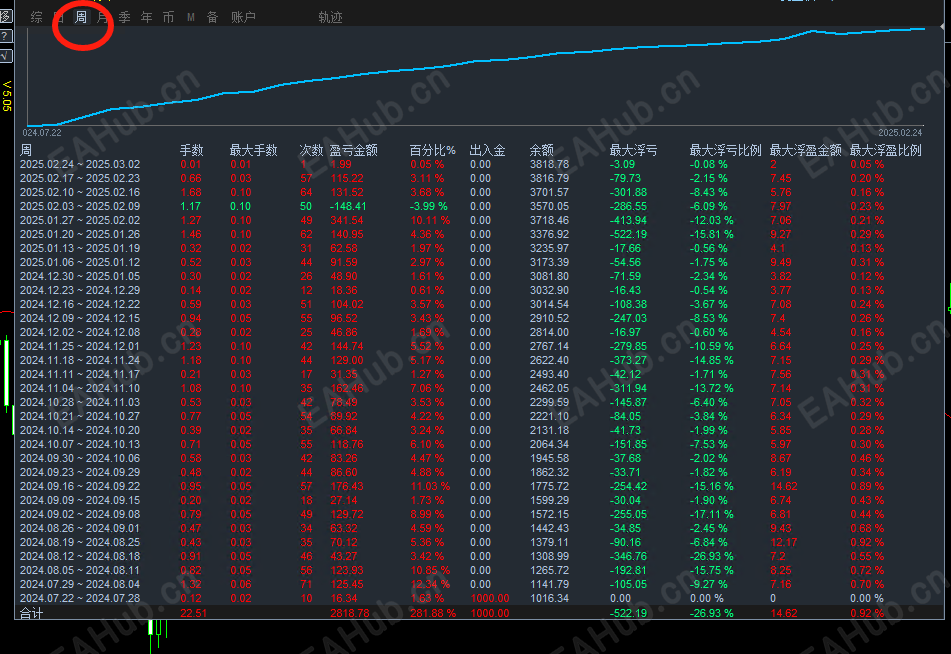Click the 周 column header
Screen dimensions: 951x654
[x=26, y=150]
